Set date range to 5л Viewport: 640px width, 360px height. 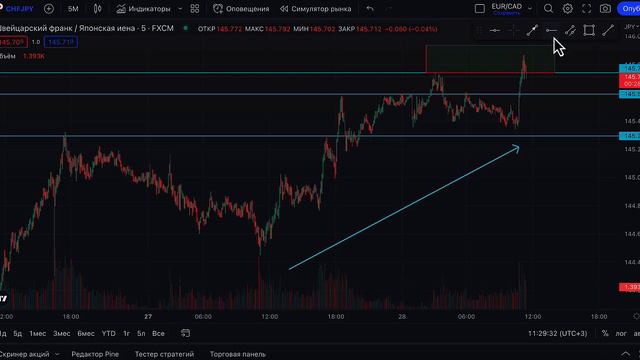click(141, 333)
